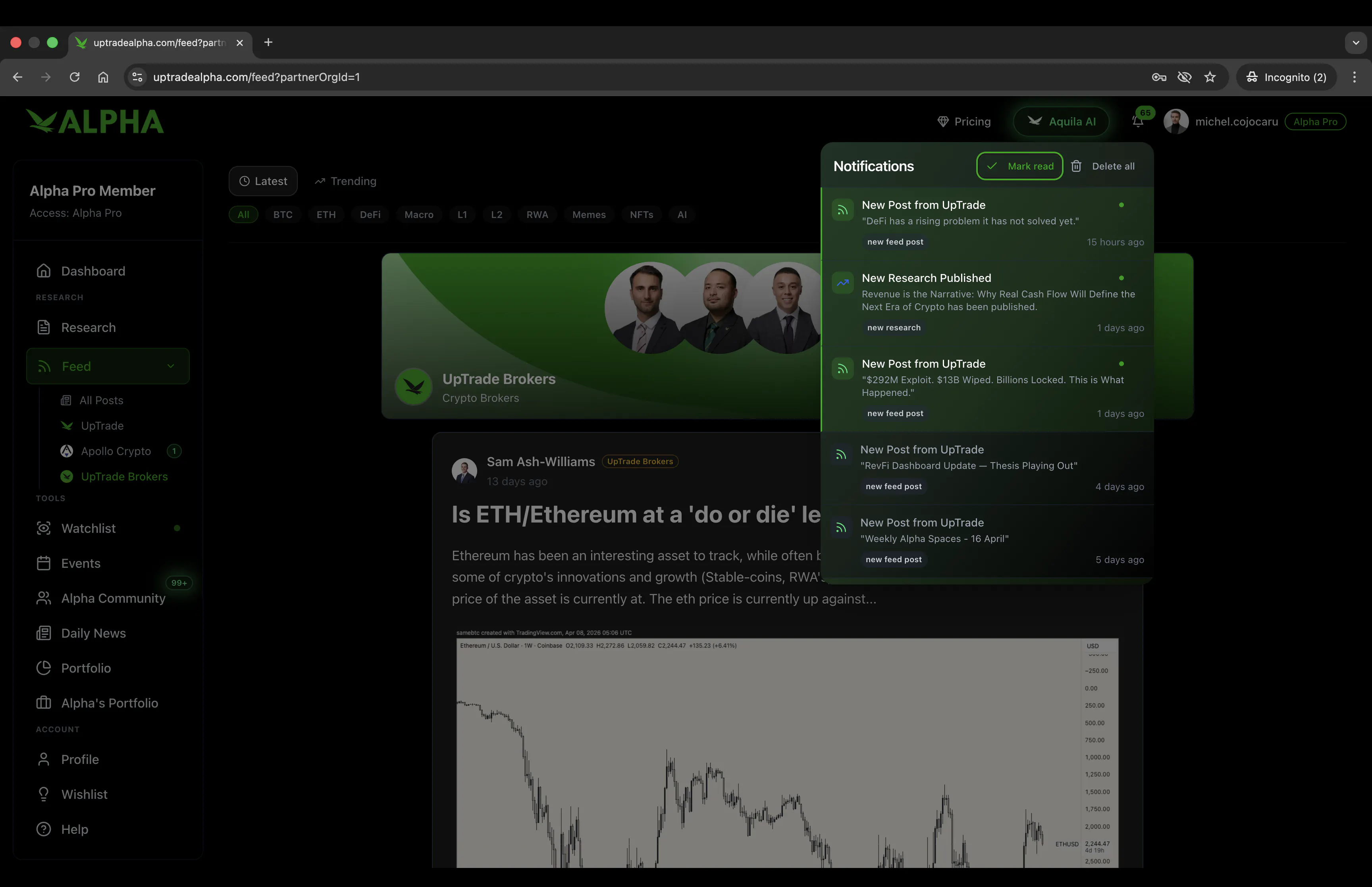Click Sam Ash-Williams author avatar
This screenshot has height=887, width=1372.
point(464,470)
